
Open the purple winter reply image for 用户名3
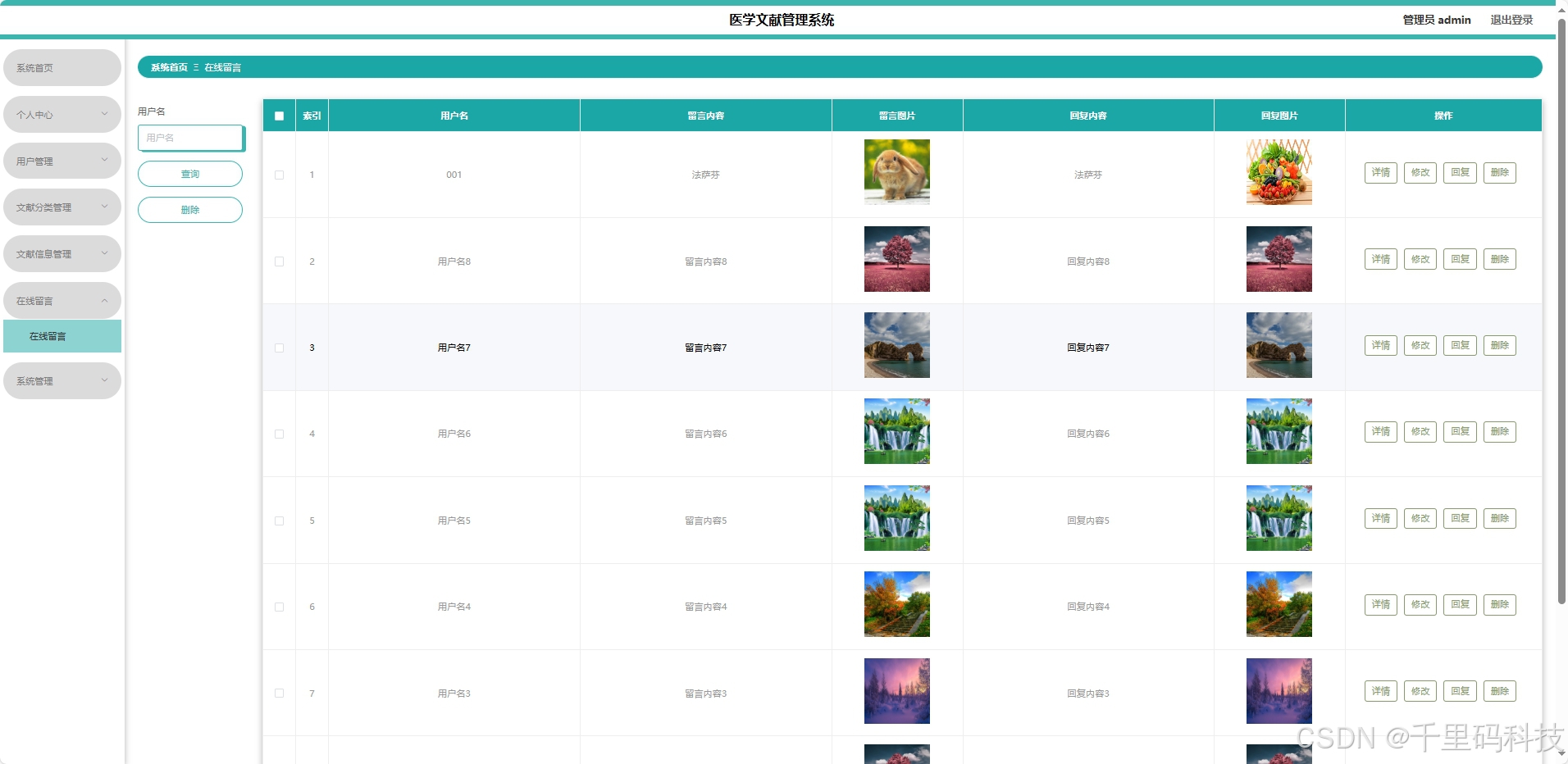tap(1279, 691)
